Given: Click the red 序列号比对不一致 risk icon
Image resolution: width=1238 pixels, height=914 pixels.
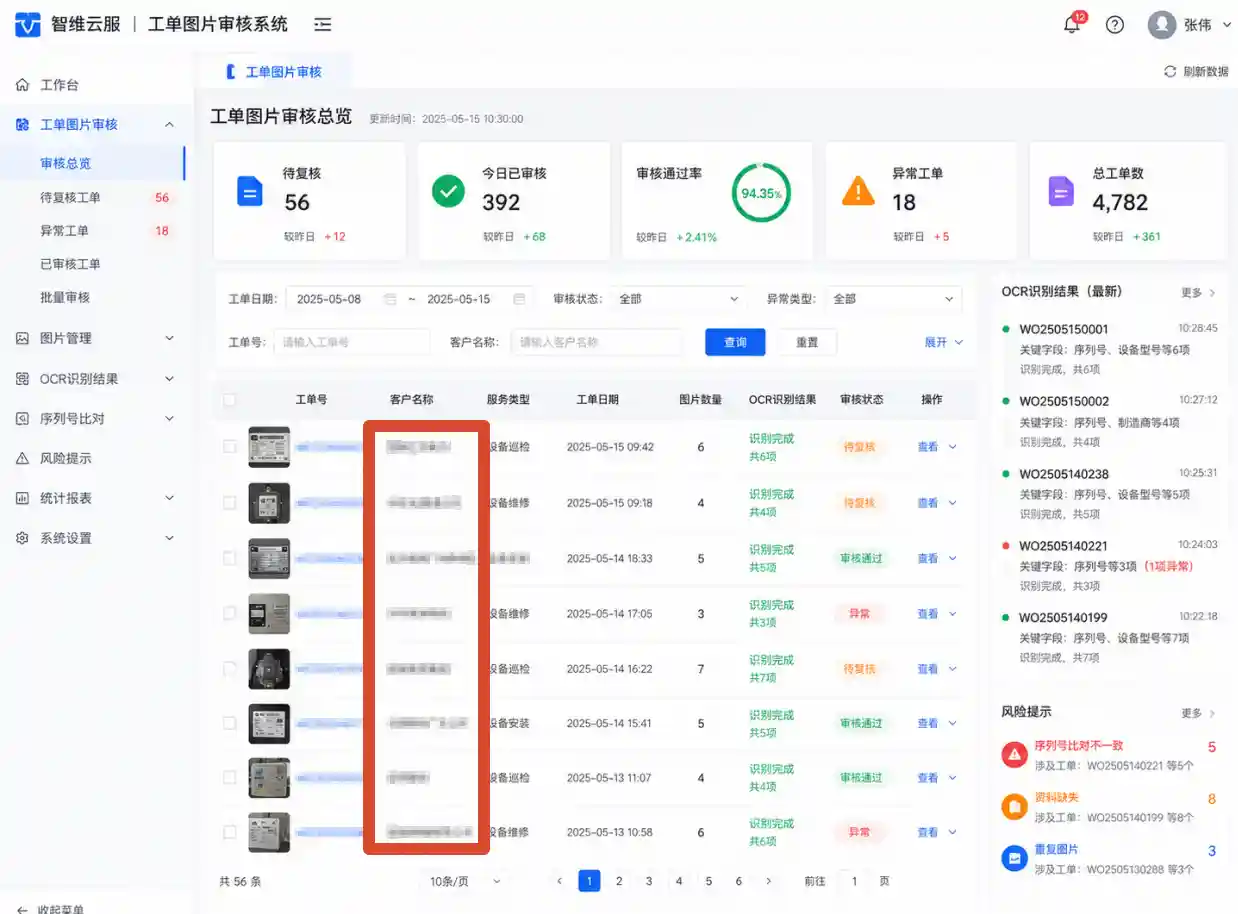Looking at the screenshot, I should pos(1014,754).
